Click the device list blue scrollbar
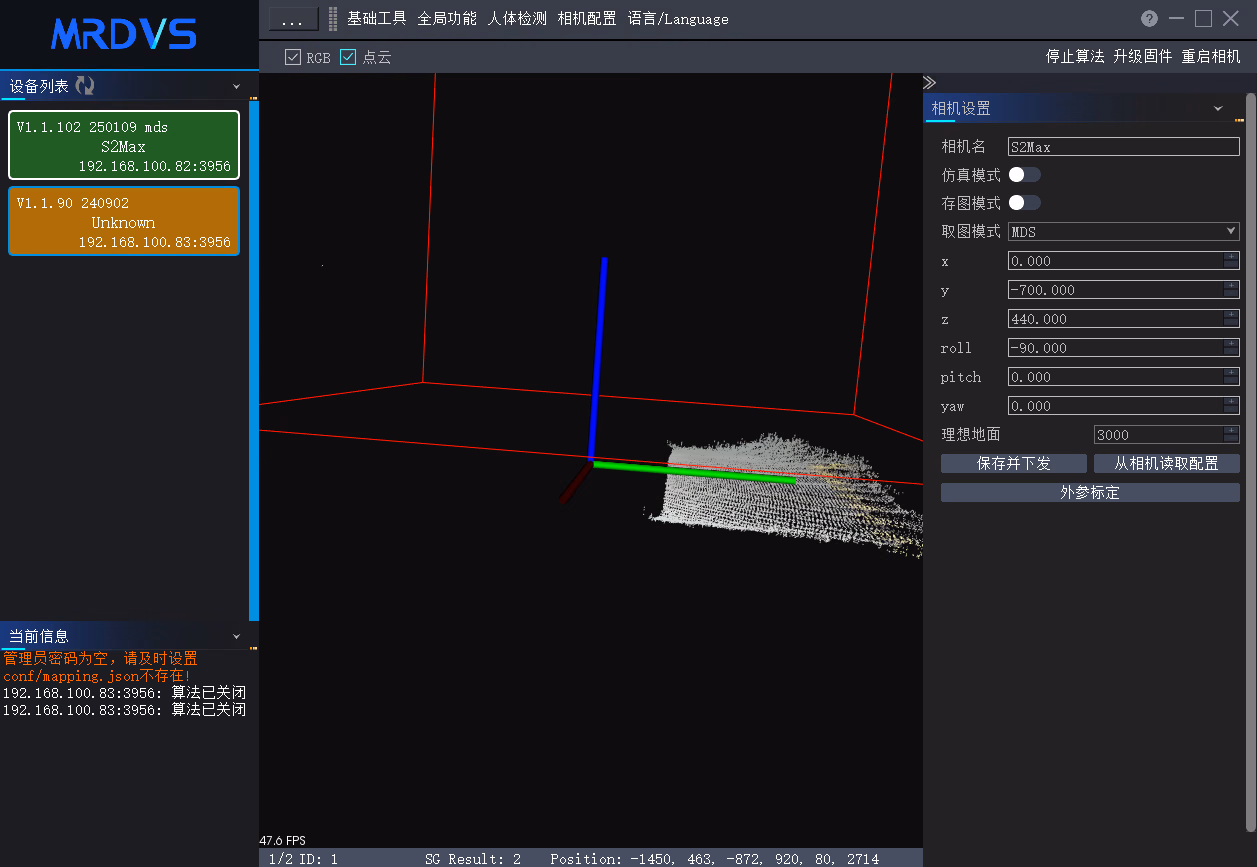The height and width of the screenshot is (867, 1257). click(253, 360)
